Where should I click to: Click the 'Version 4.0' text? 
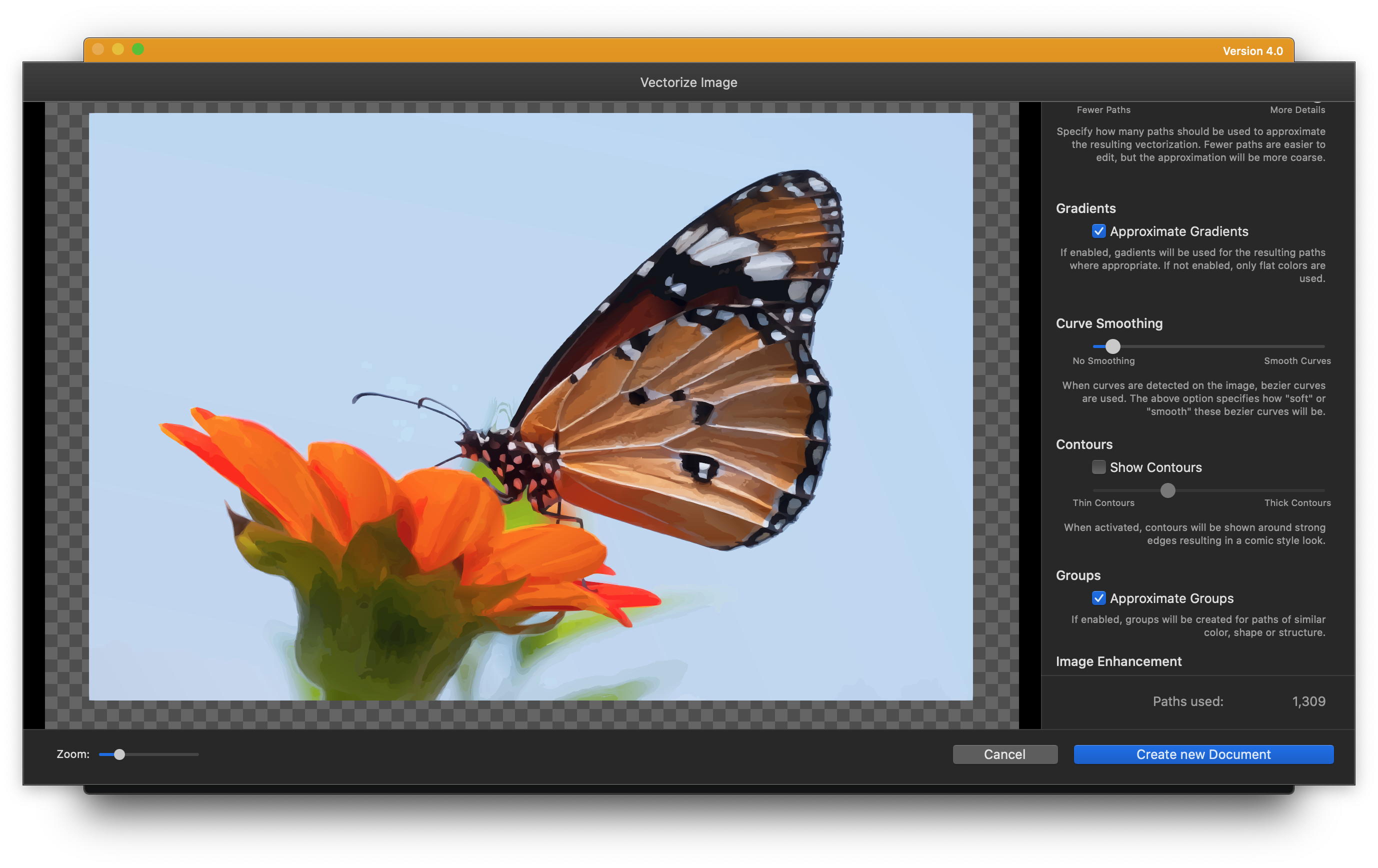(x=1252, y=51)
